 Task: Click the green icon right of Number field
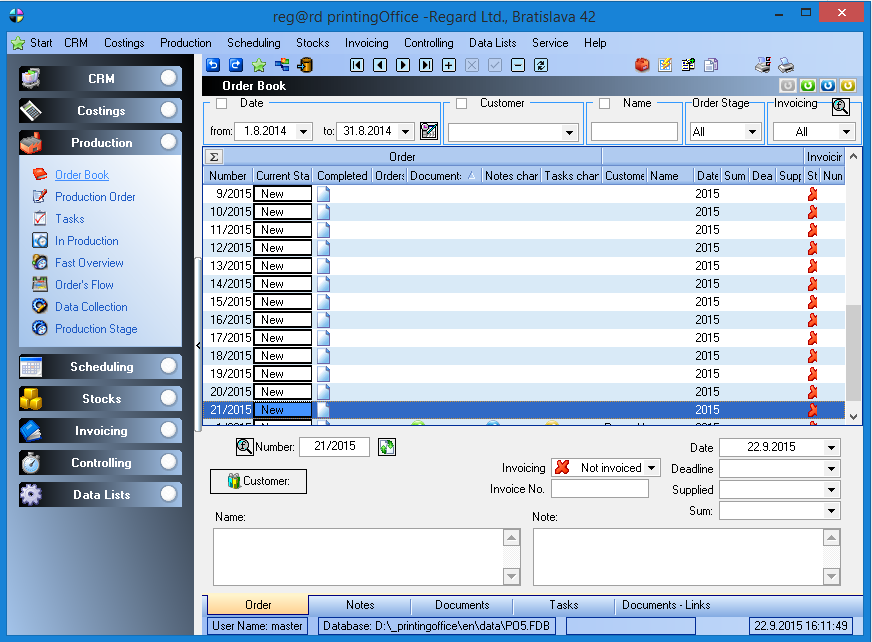coord(387,446)
